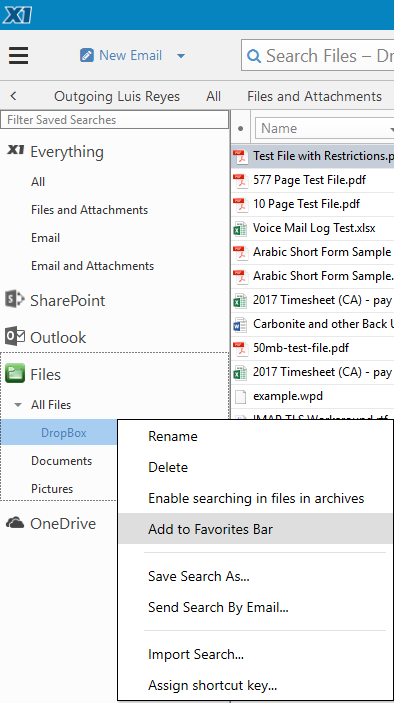This screenshot has height=703, width=394.
Task: Select Email and Attachments under Everything
Action: point(92,265)
